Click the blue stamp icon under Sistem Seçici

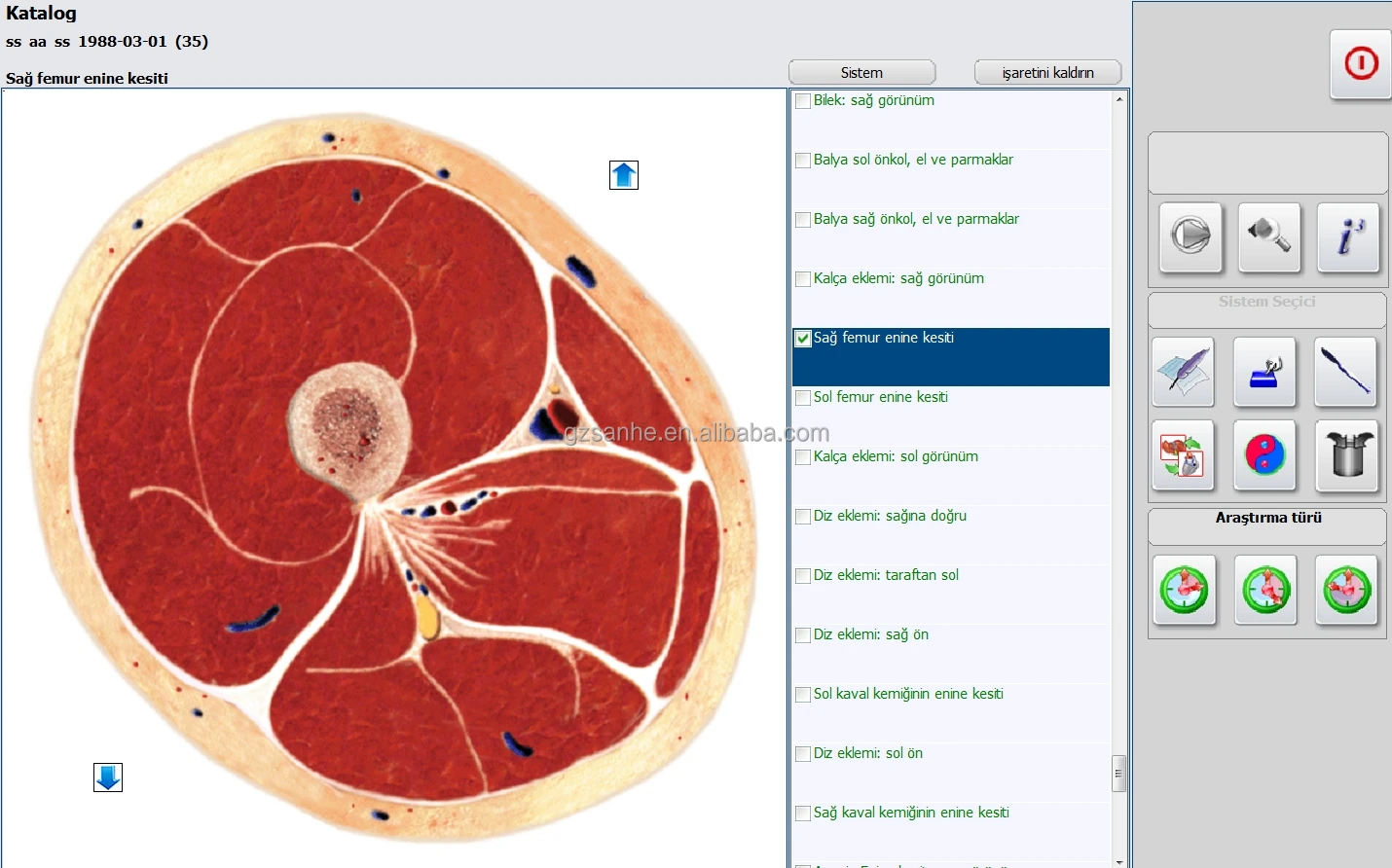[x=1265, y=372]
